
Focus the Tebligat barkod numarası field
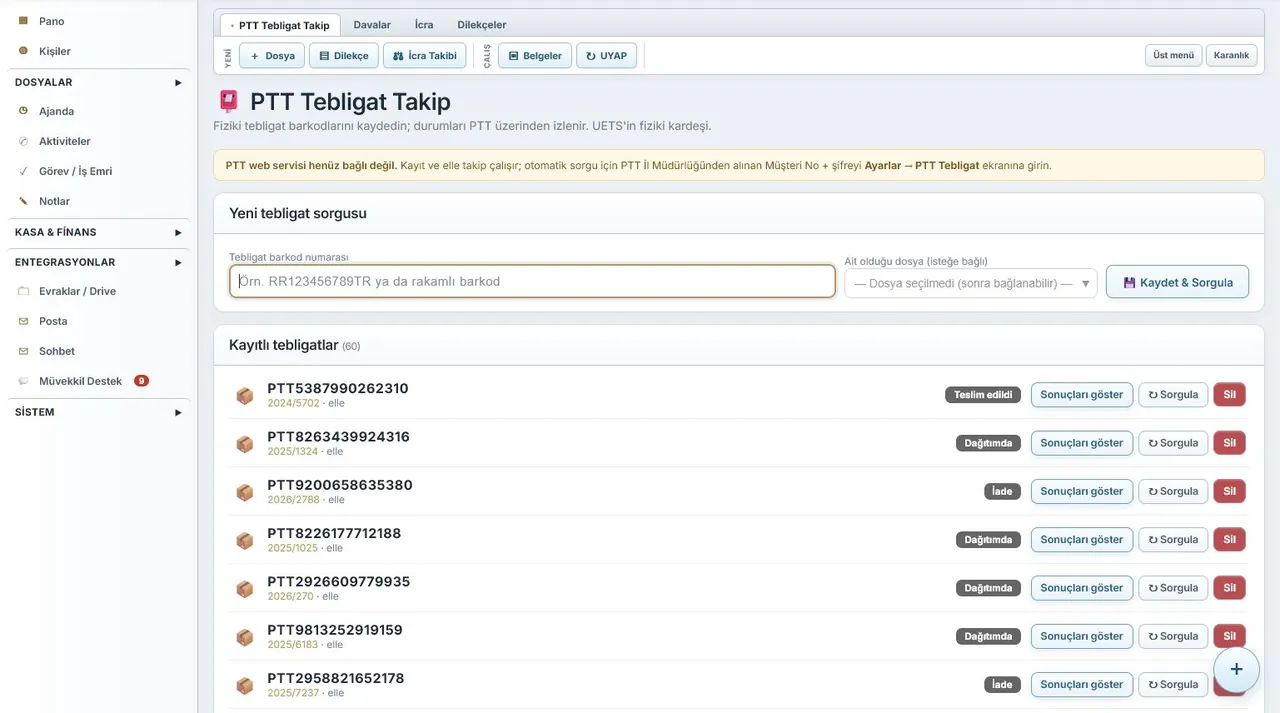(532, 281)
